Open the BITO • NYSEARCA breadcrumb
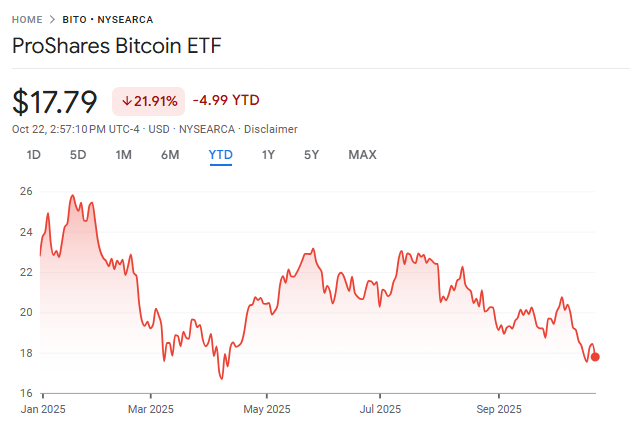Image resolution: width=630 pixels, height=431 pixels. pos(110,19)
